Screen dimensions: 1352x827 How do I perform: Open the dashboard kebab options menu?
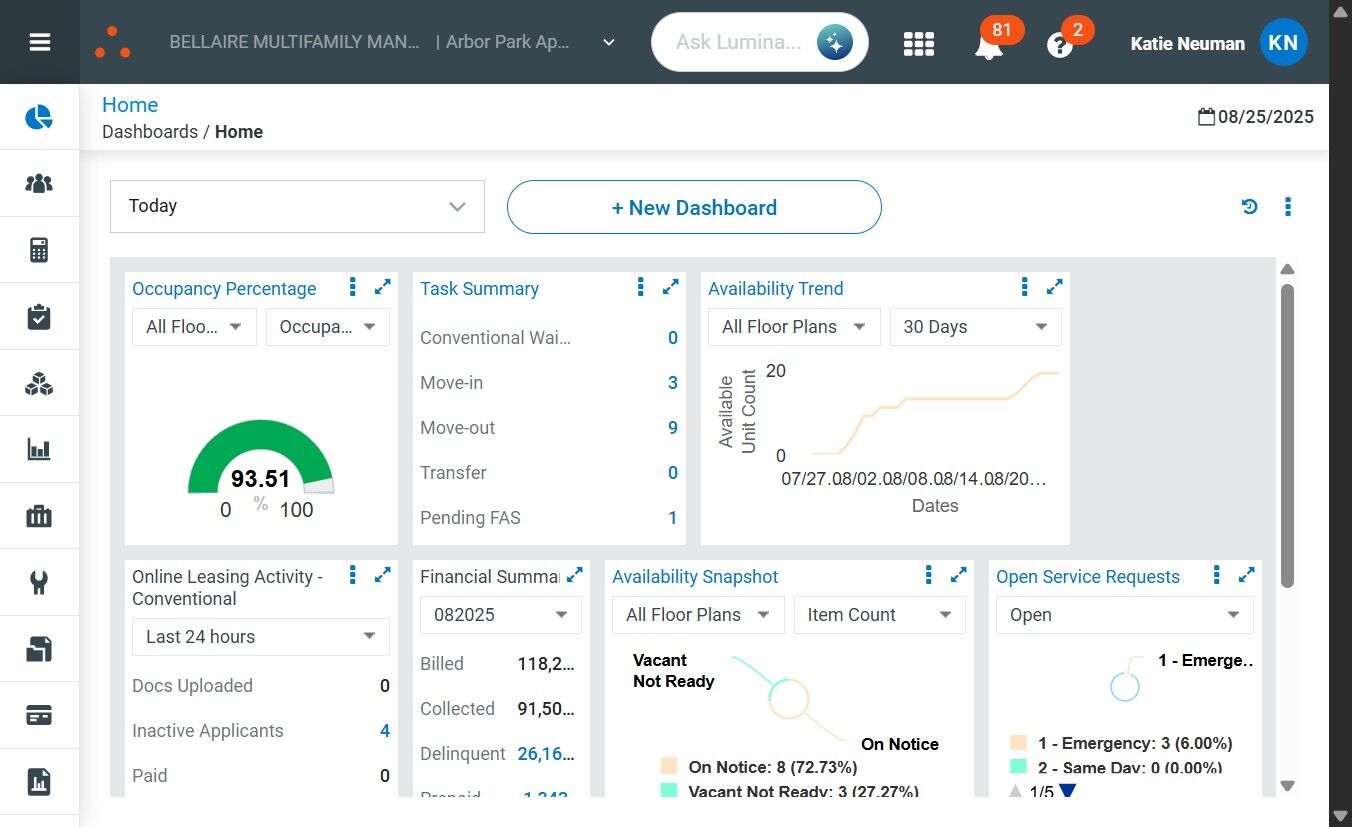(1287, 207)
